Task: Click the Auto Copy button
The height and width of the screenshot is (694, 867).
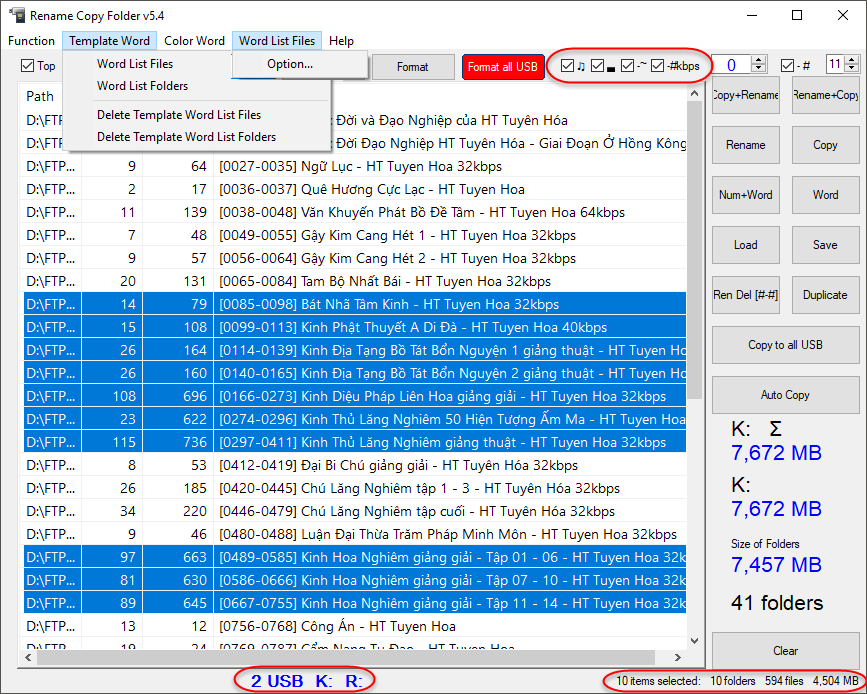Action: pos(785,395)
